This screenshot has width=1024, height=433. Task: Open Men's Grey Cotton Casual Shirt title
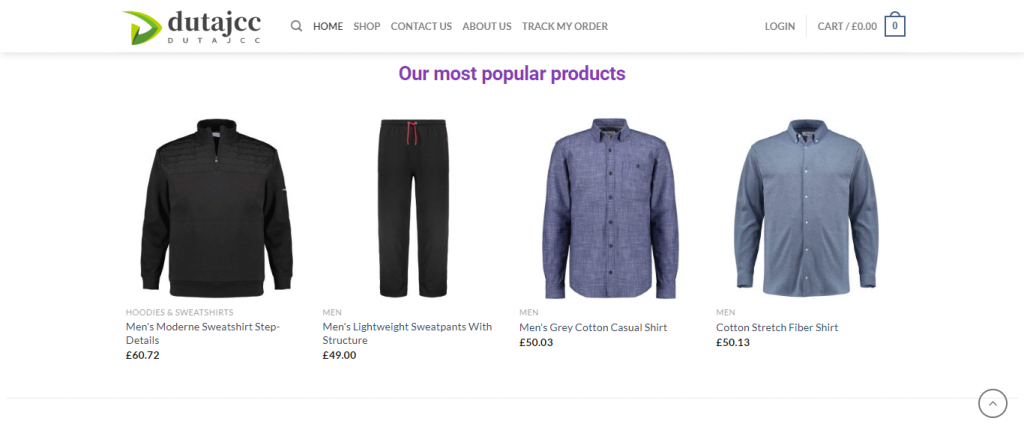tap(593, 327)
